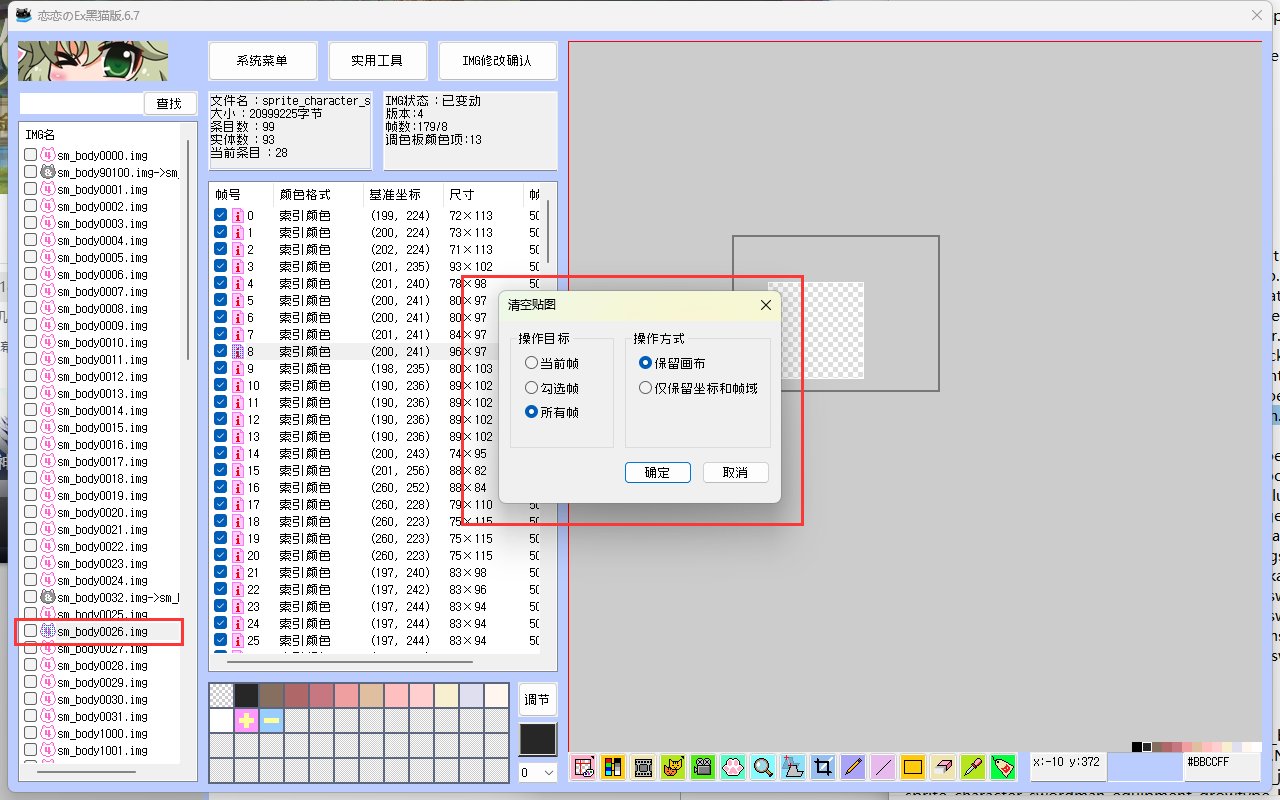This screenshot has height=800, width=1280.
Task: Confirm with the 确定 button
Action: click(658, 472)
